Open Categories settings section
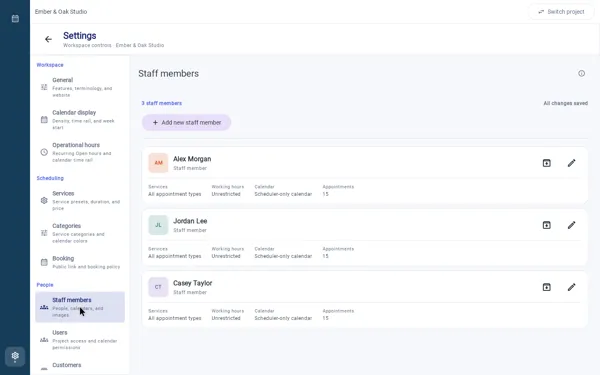Viewport: 600px width, 375px height. pos(80,233)
